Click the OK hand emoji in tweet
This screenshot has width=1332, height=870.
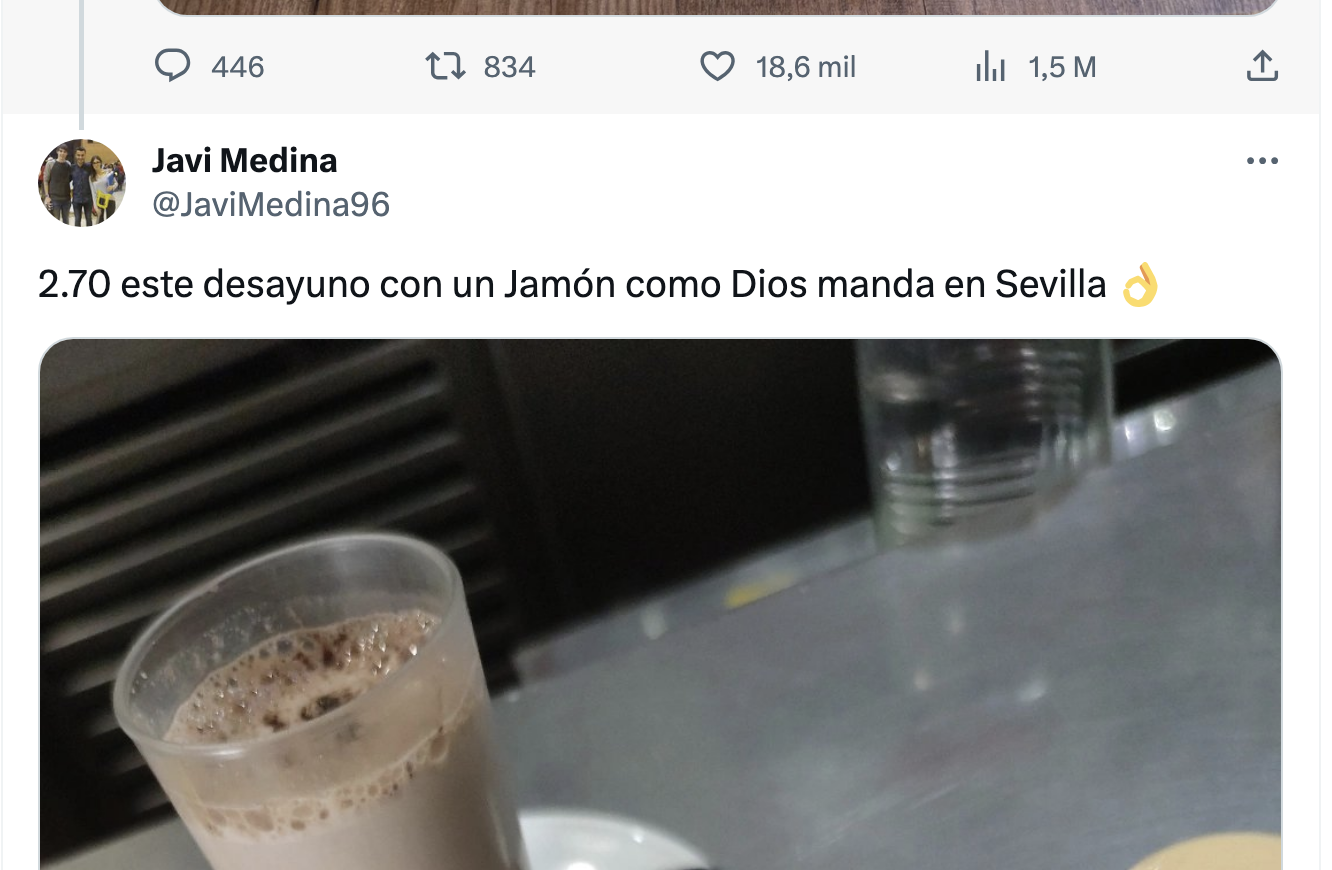pyautogui.click(x=1139, y=285)
